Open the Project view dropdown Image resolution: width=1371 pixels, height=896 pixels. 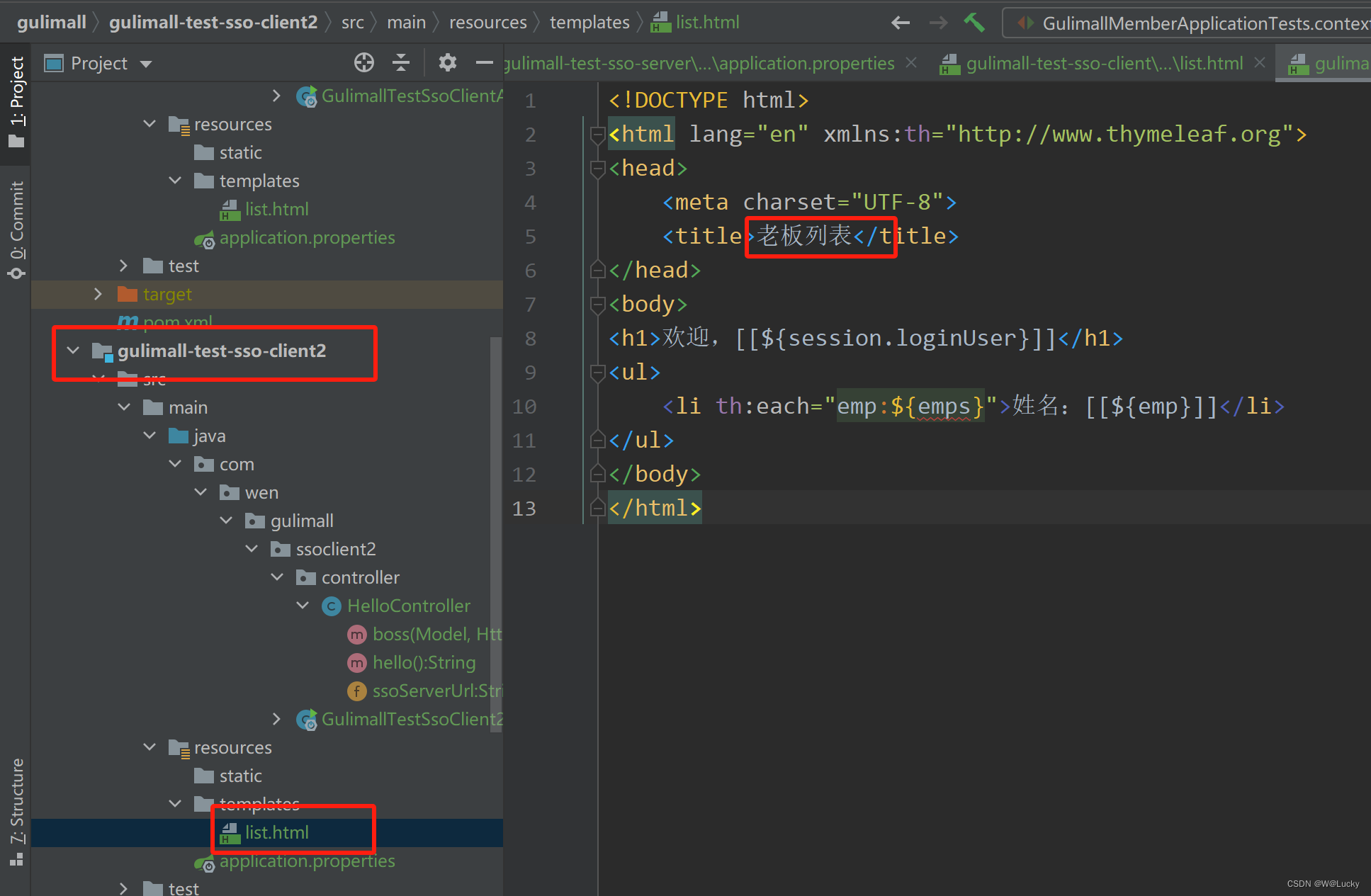click(x=147, y=64)
